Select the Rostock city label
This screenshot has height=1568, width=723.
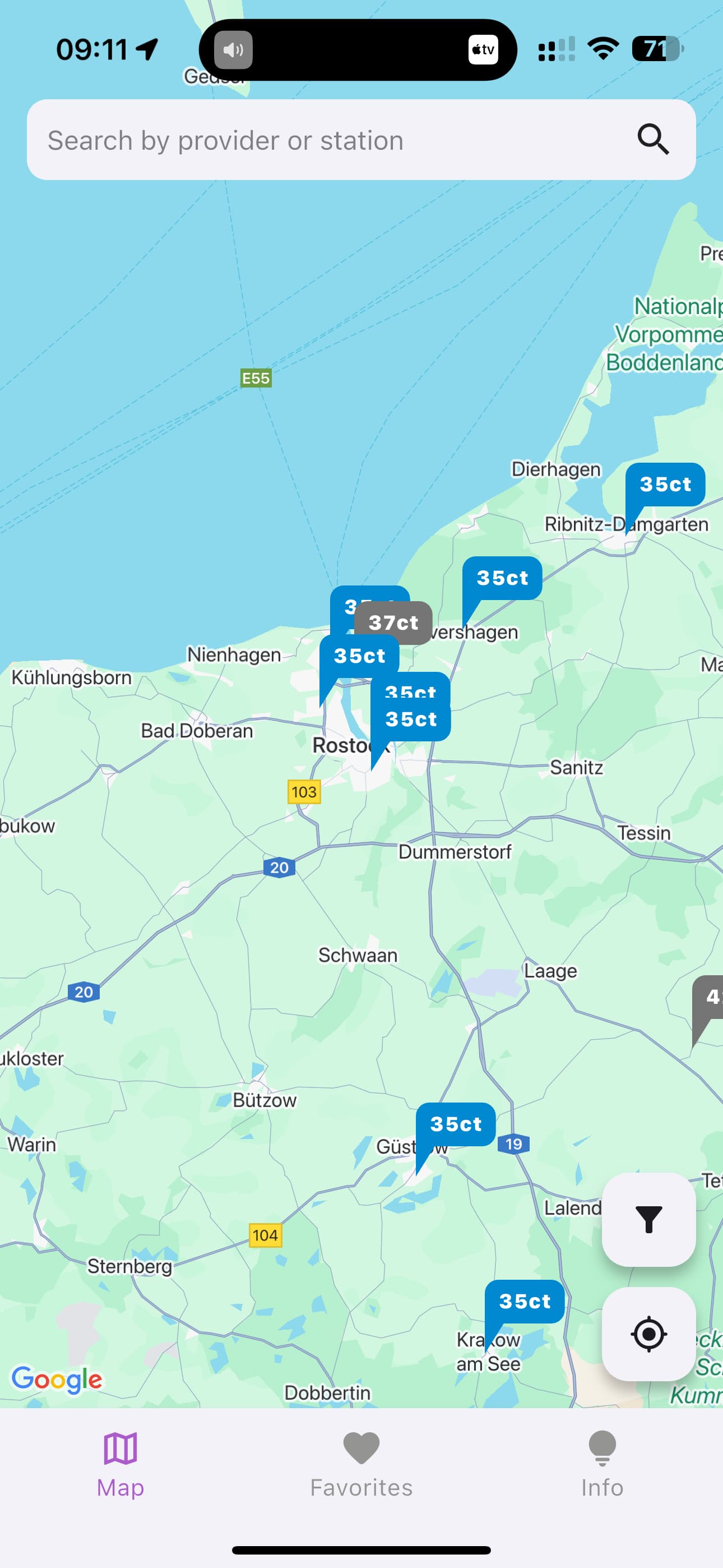pos(343,745)
